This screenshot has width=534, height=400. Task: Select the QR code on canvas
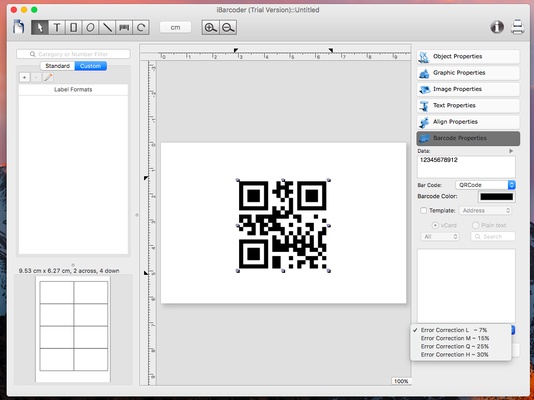[x=283, y=225]
